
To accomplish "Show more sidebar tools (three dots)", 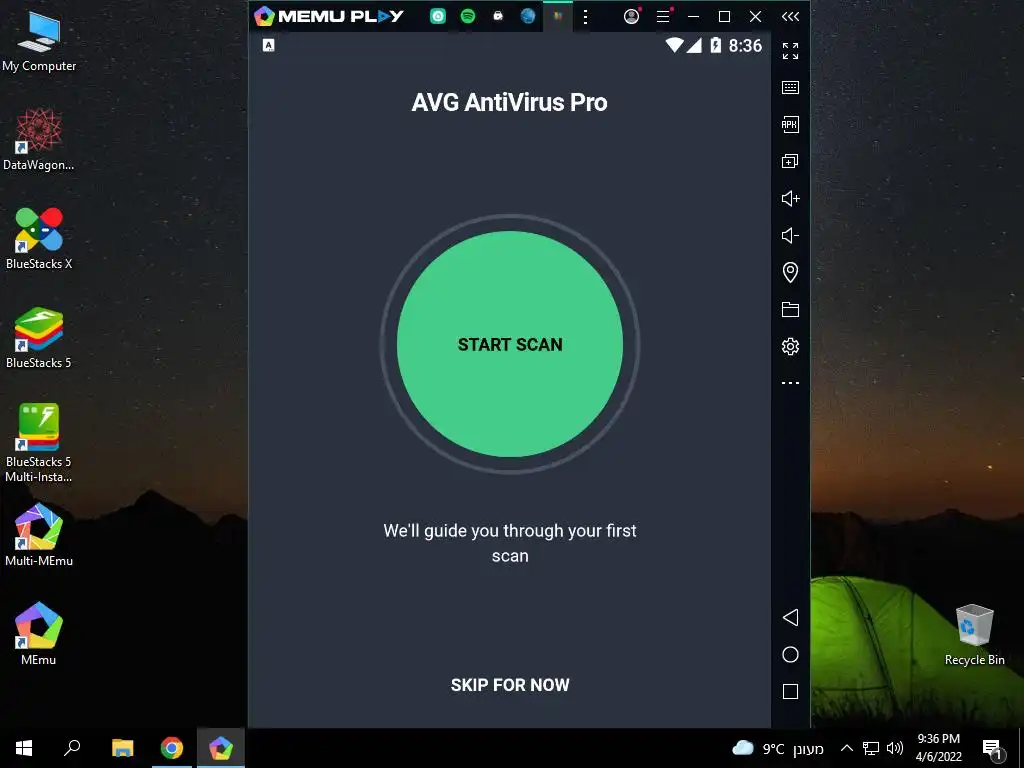I will click(x=790, y=383).
